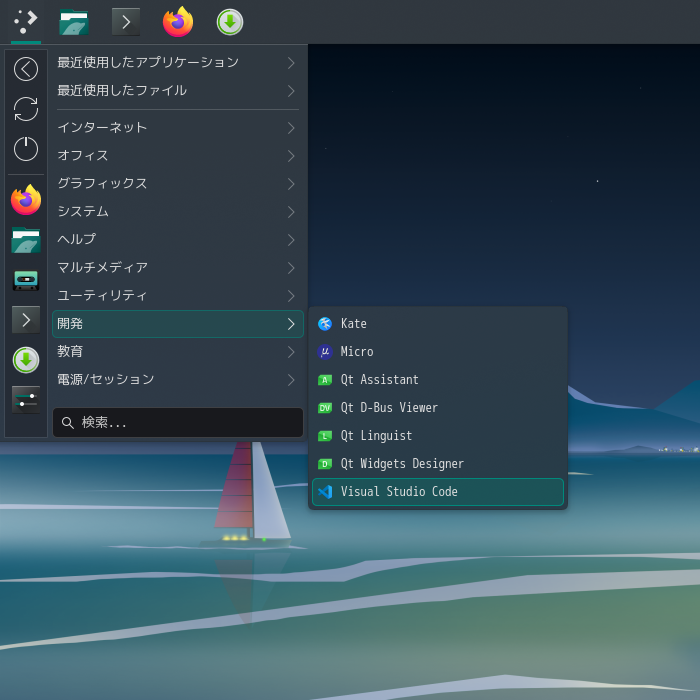Open green download updater in top panel

coord(229,21)
